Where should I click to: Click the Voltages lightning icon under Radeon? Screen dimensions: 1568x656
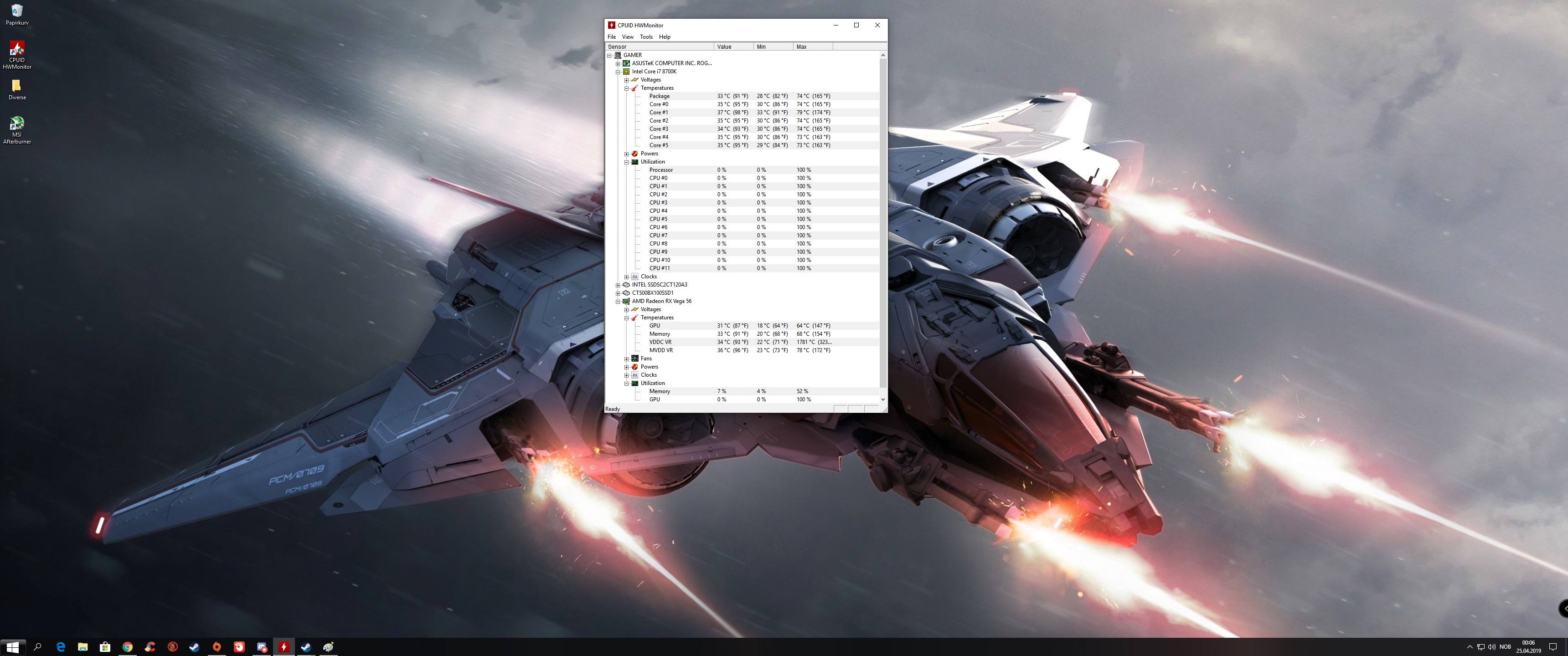click(x=635, y=309)
